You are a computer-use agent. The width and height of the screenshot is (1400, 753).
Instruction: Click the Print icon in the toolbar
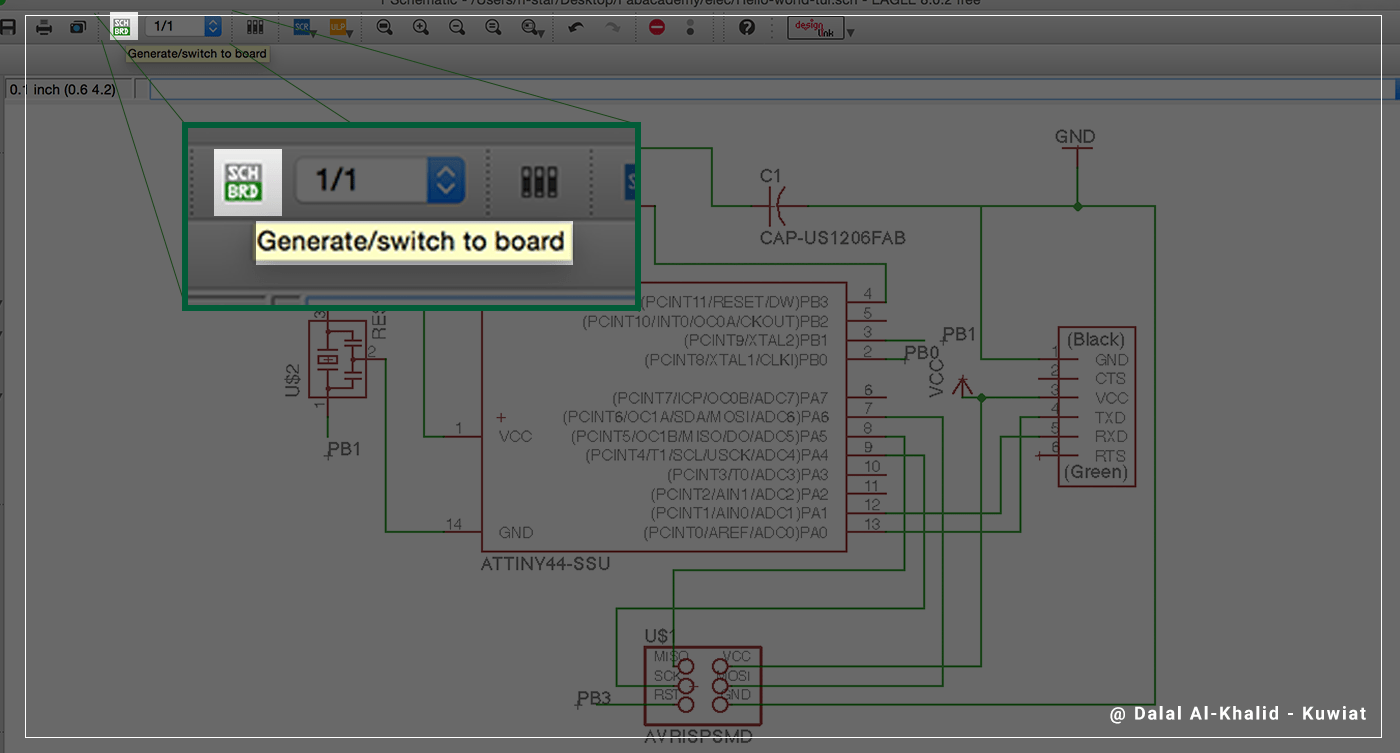click(x=44, y=27)
